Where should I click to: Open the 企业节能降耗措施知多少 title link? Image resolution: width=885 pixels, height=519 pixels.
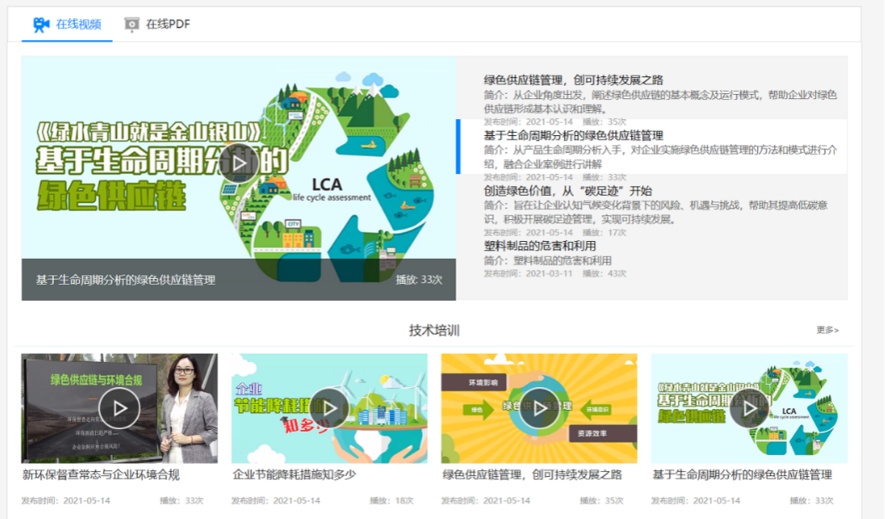point(294,475)
